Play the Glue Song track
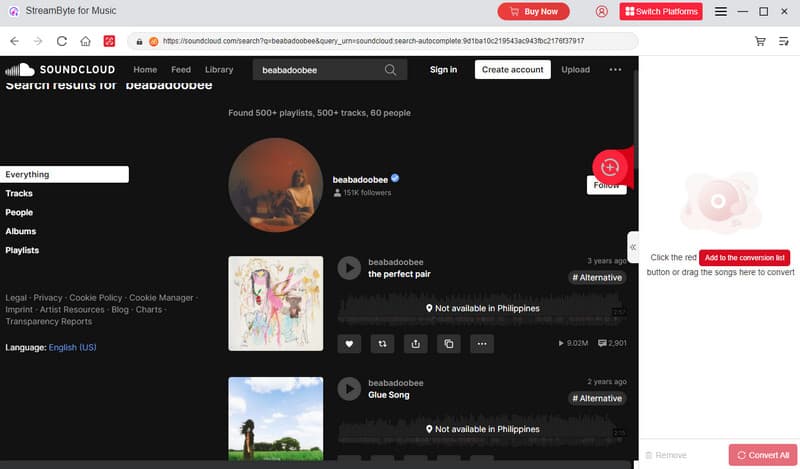 349,389
